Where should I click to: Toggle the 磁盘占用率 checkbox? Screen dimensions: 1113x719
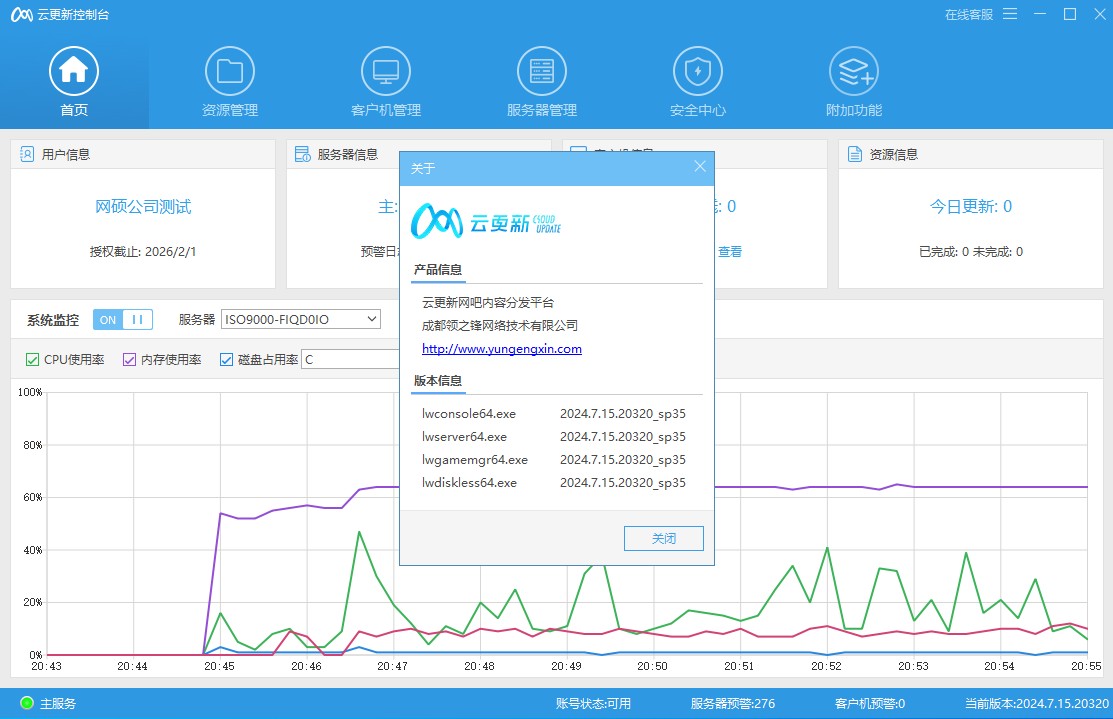[226, 360]
